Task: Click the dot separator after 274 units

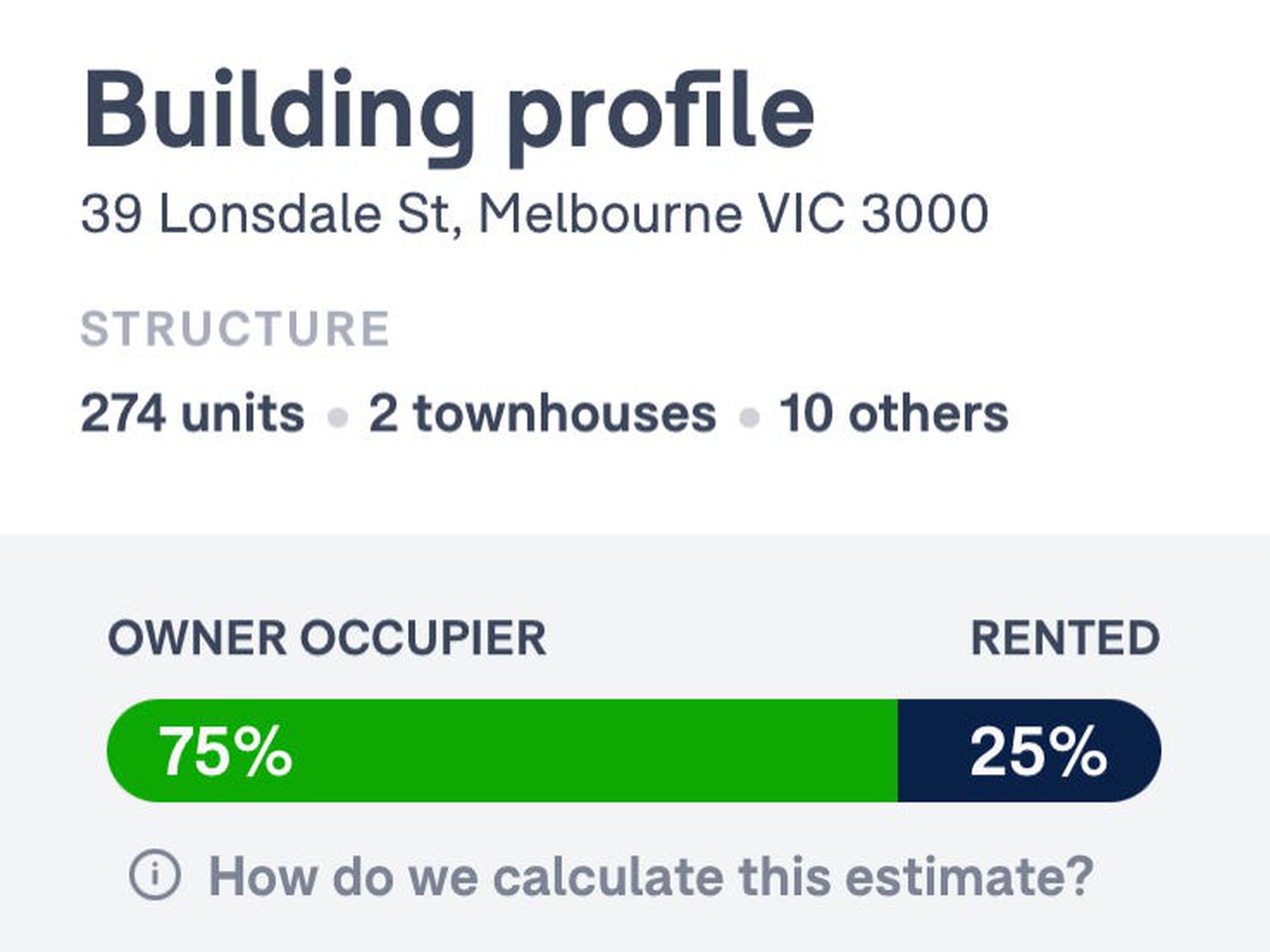Action: pyautogui.click(x=338, y=418)
